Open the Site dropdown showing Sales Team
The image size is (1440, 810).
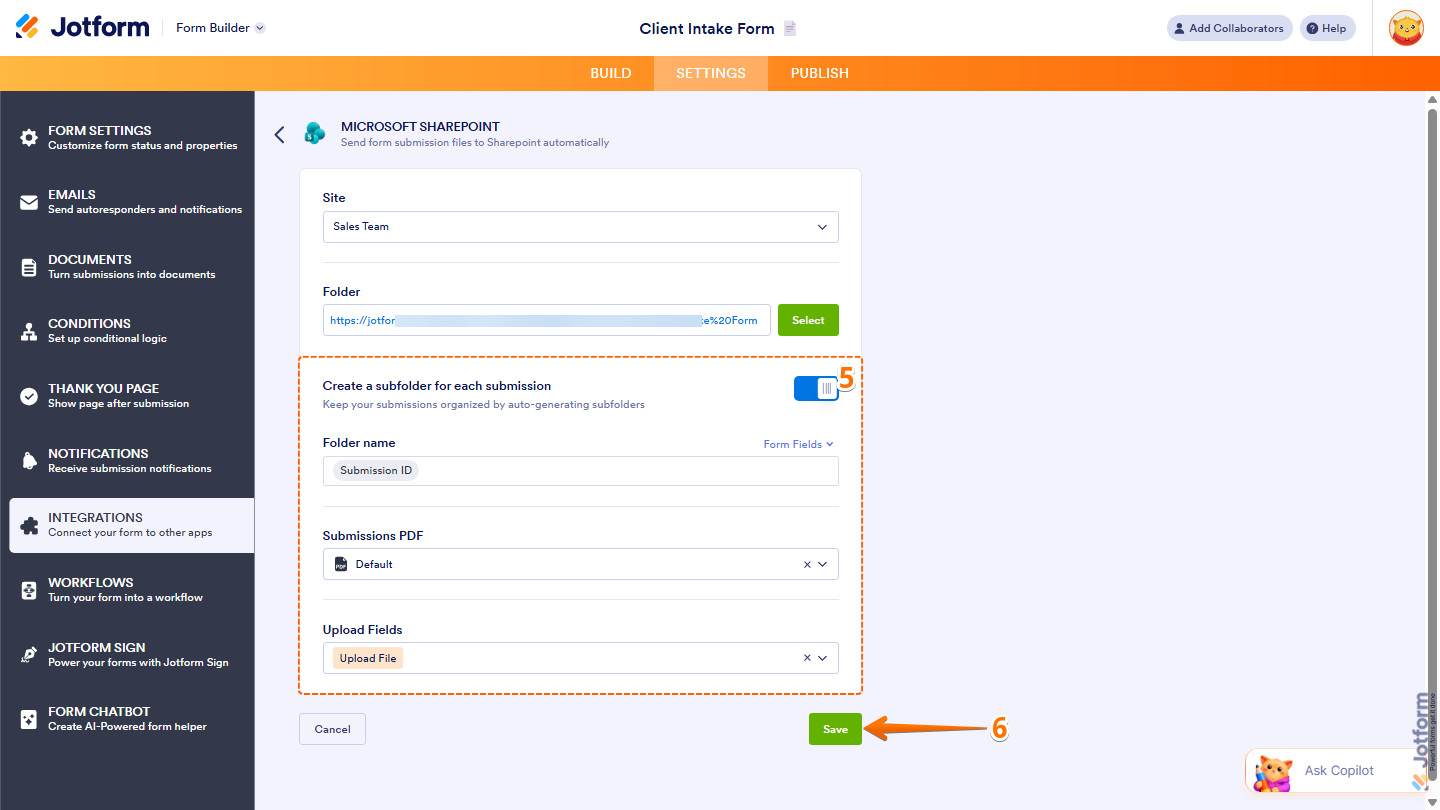tap(580, 226)
